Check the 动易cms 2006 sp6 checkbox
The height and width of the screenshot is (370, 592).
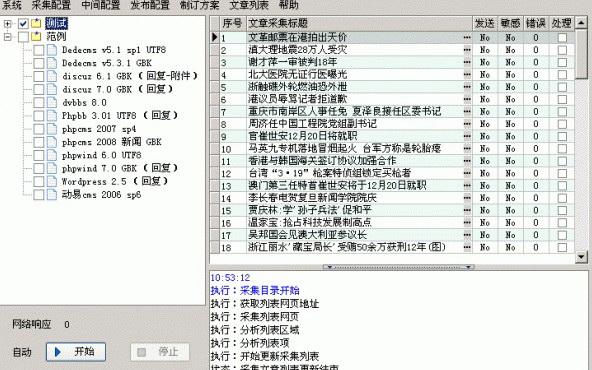(x=39, y=195)
